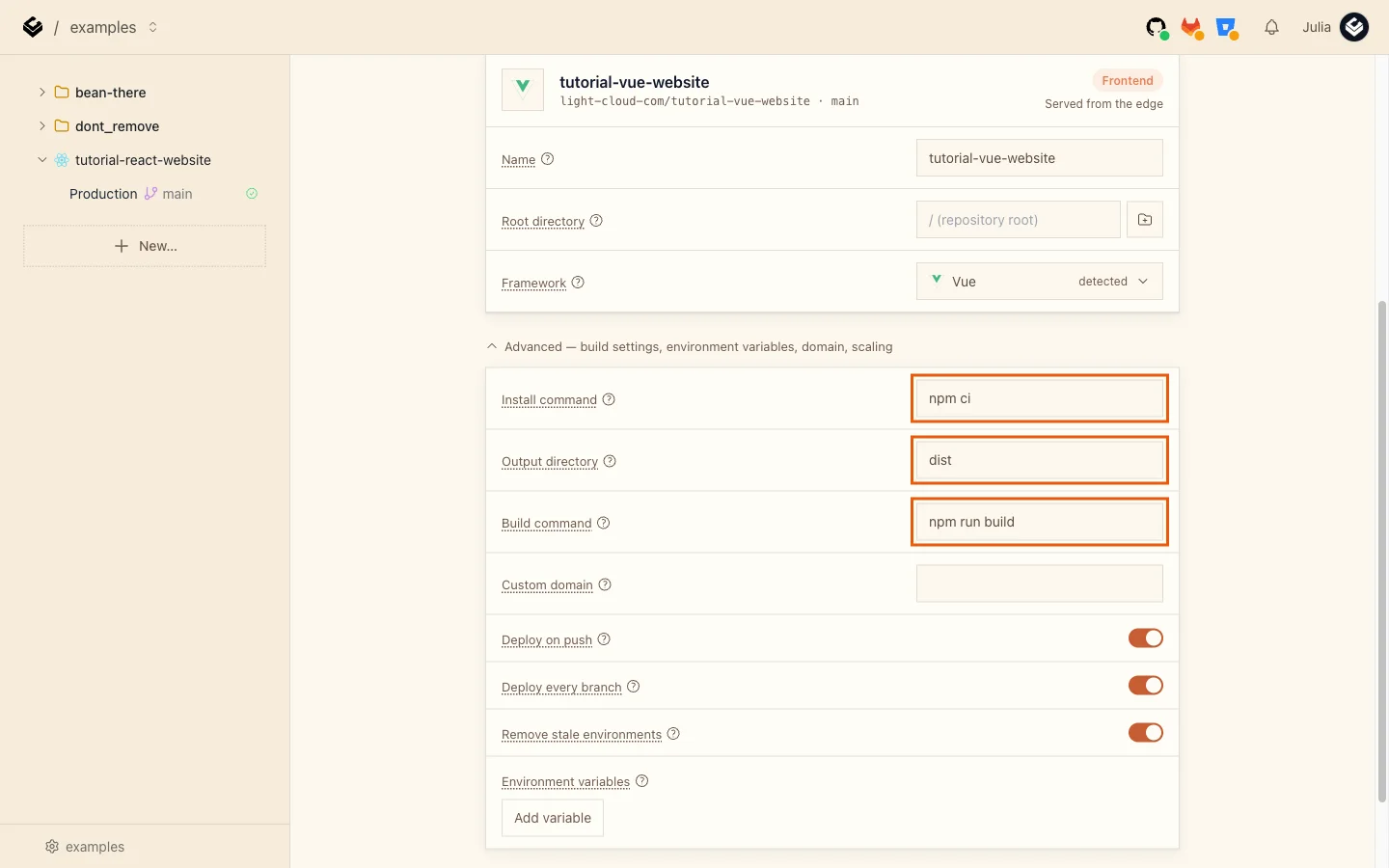
Task: Expand the bean-there folder
Action: click(42, 93)
